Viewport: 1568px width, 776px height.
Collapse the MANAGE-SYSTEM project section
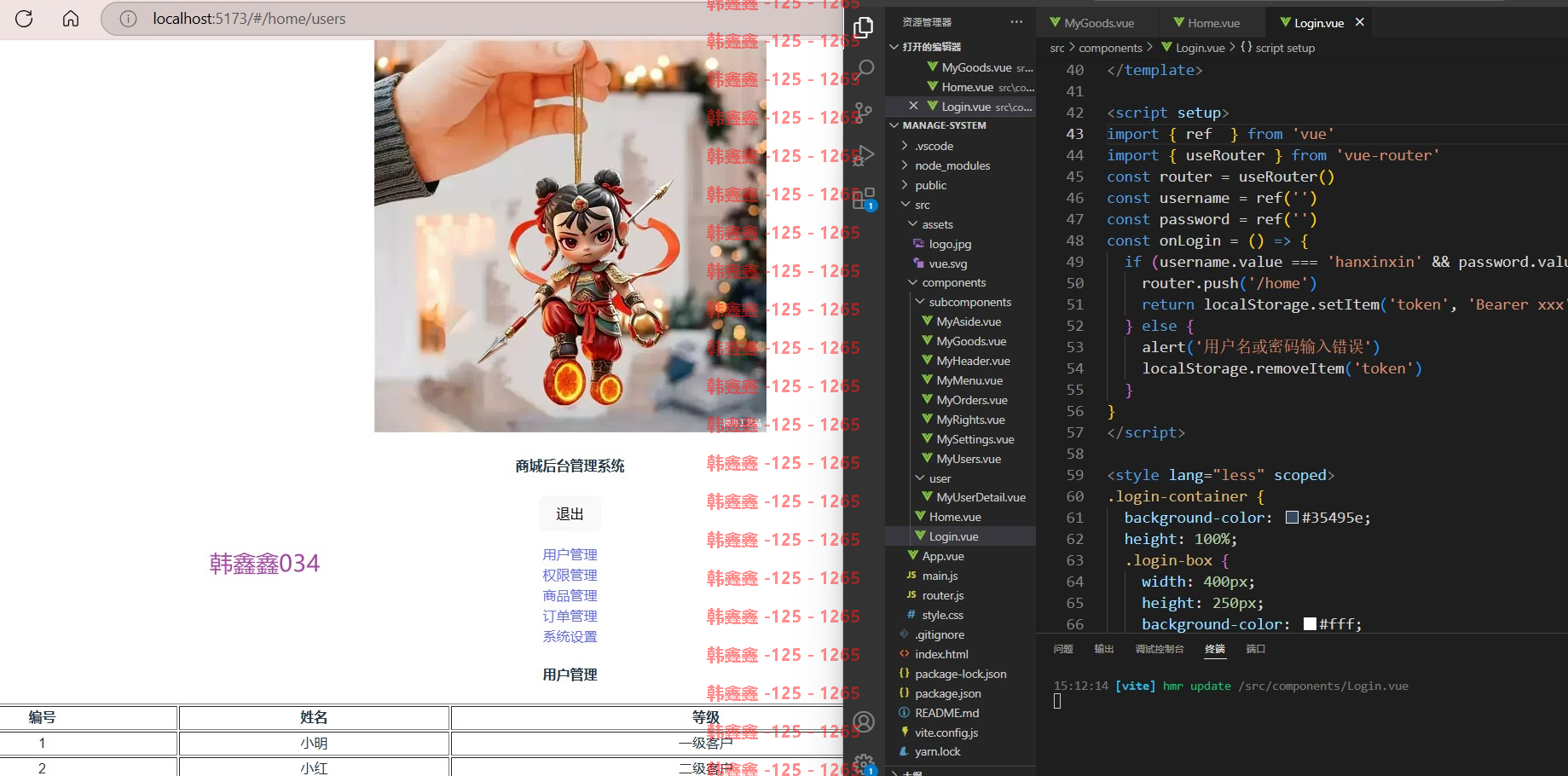pos(961,125)
